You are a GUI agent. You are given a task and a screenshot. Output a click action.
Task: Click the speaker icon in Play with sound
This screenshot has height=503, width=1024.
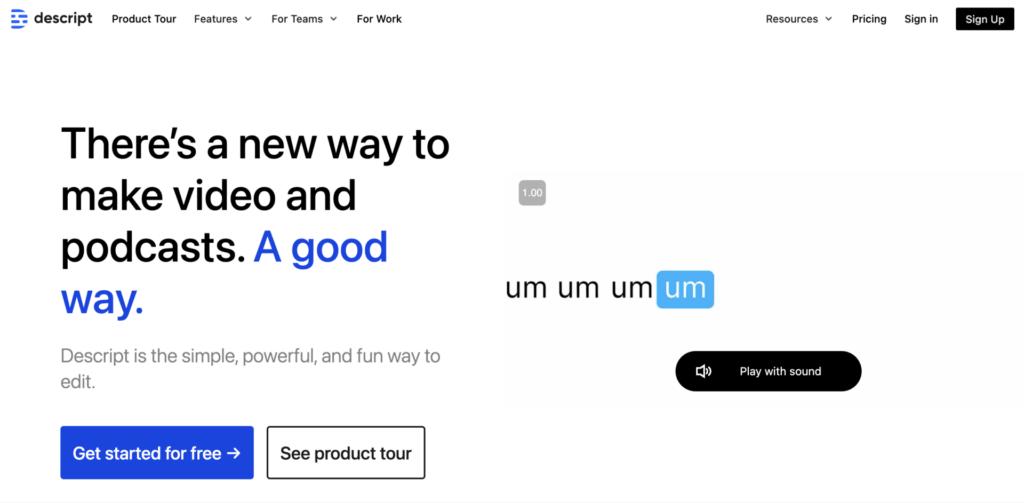coord(703,372)
